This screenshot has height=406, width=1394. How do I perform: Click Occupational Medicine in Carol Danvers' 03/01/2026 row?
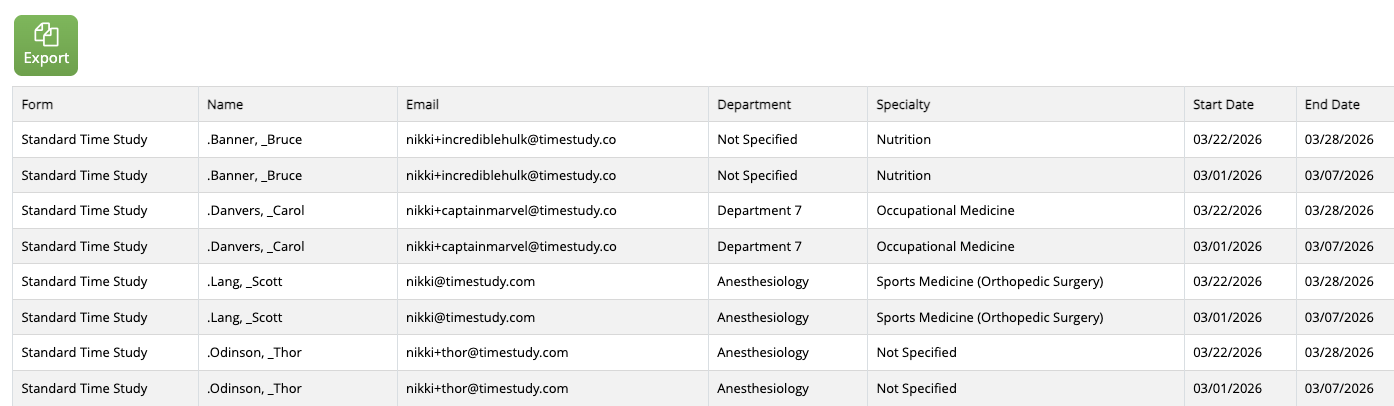[x=945, y=246]
